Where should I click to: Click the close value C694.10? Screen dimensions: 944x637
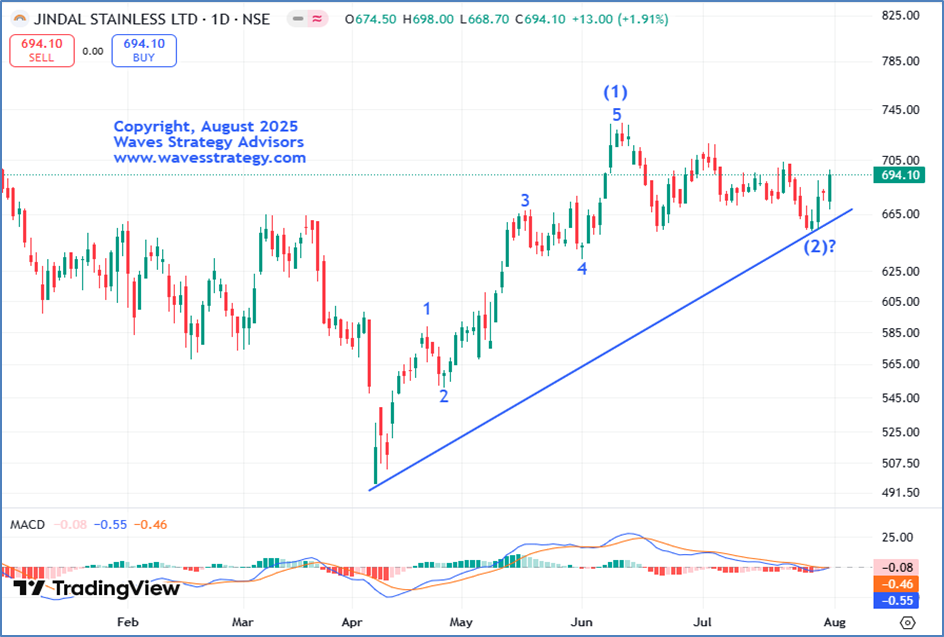point(540,19)
